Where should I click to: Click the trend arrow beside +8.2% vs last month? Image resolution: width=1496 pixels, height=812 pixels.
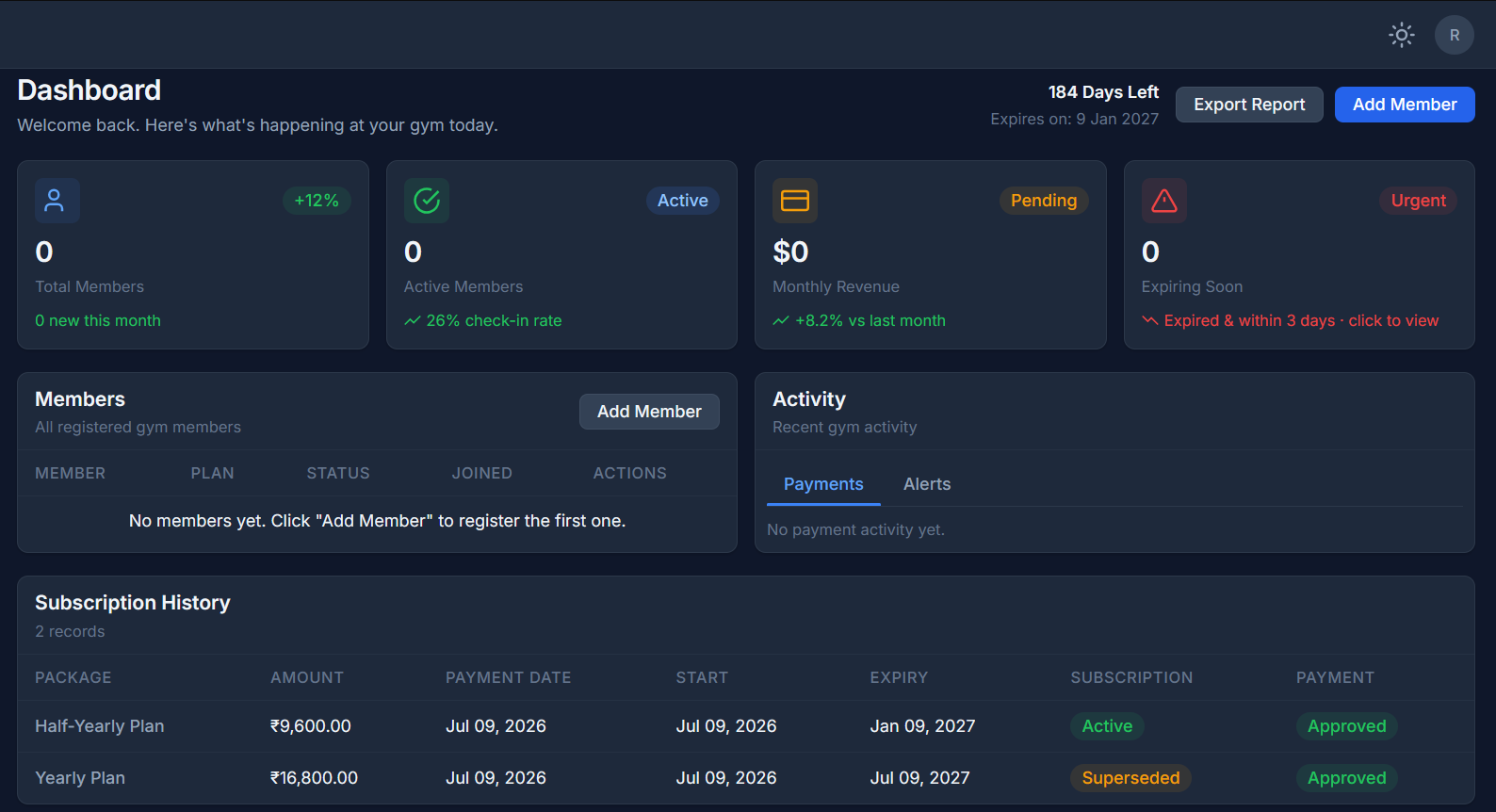(x=781, y=321)
